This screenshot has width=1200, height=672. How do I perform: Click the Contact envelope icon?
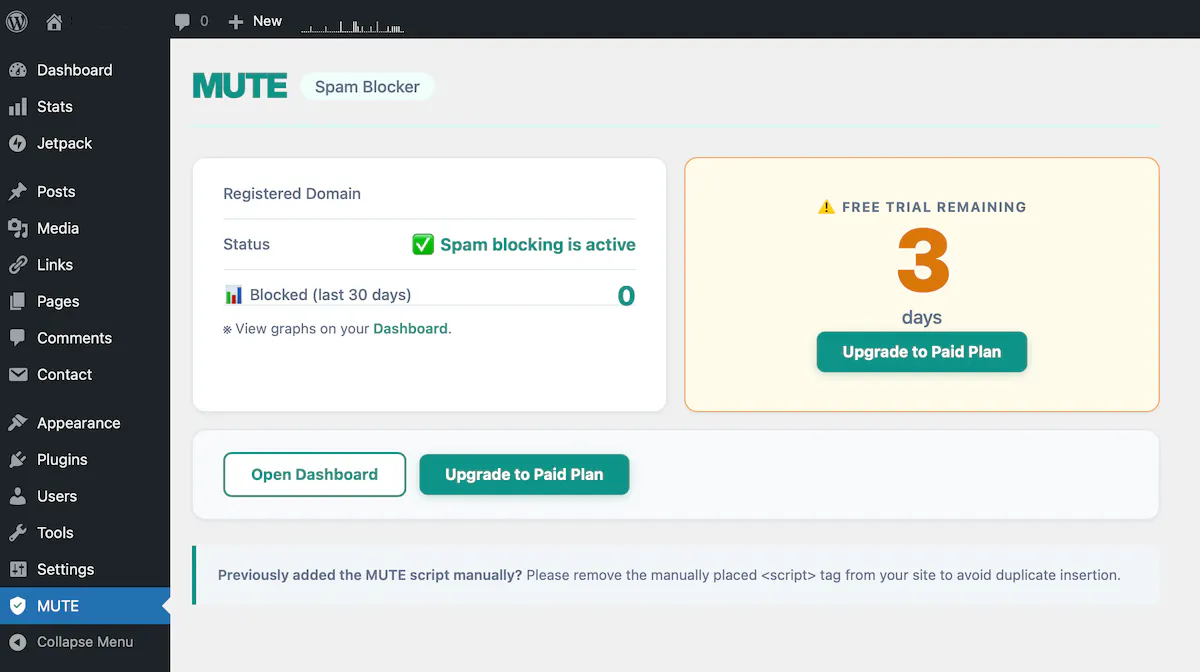click(x=18, y=374)
